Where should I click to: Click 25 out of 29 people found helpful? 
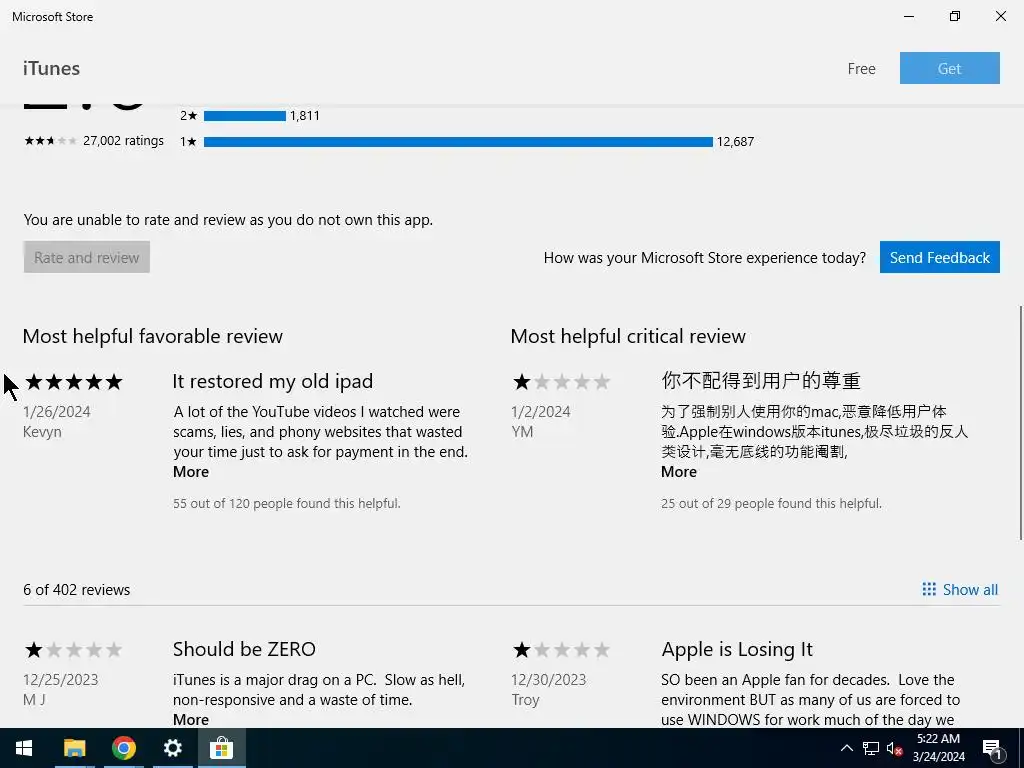click(x=771, y=504)
